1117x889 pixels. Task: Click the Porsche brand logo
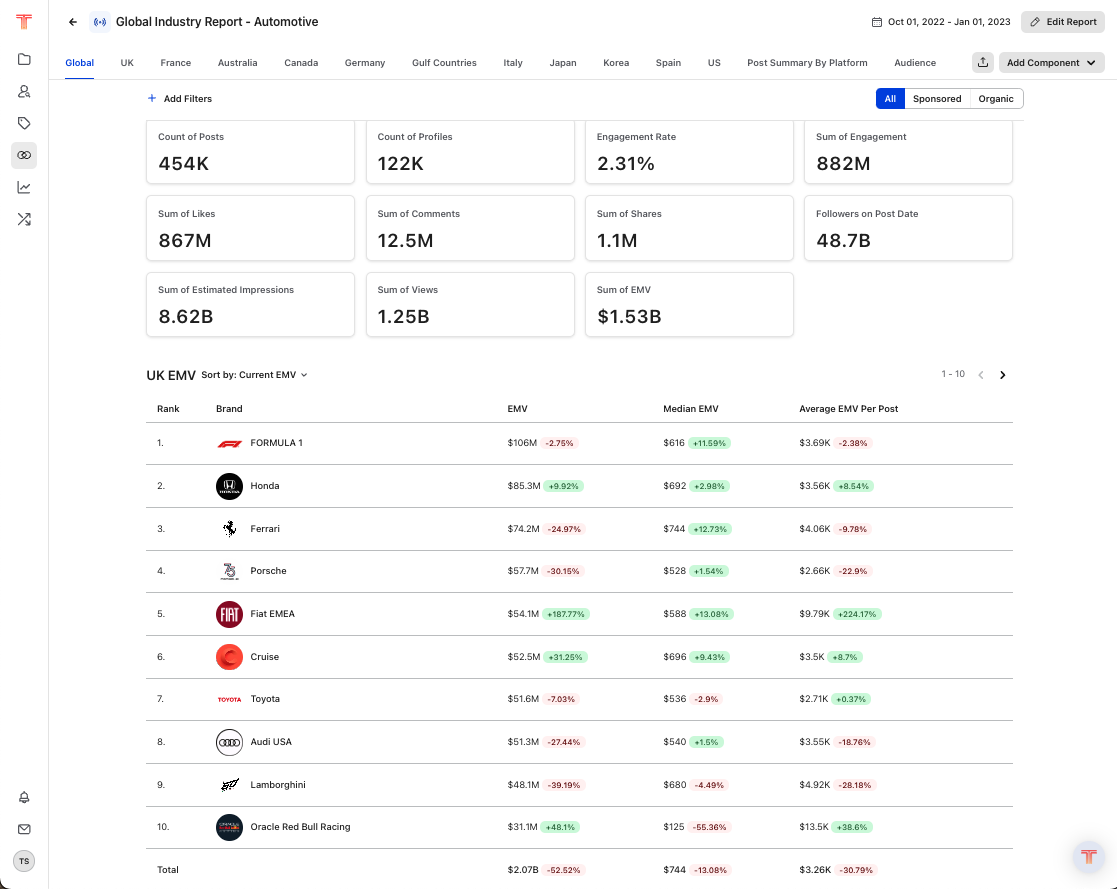[229, 571]
